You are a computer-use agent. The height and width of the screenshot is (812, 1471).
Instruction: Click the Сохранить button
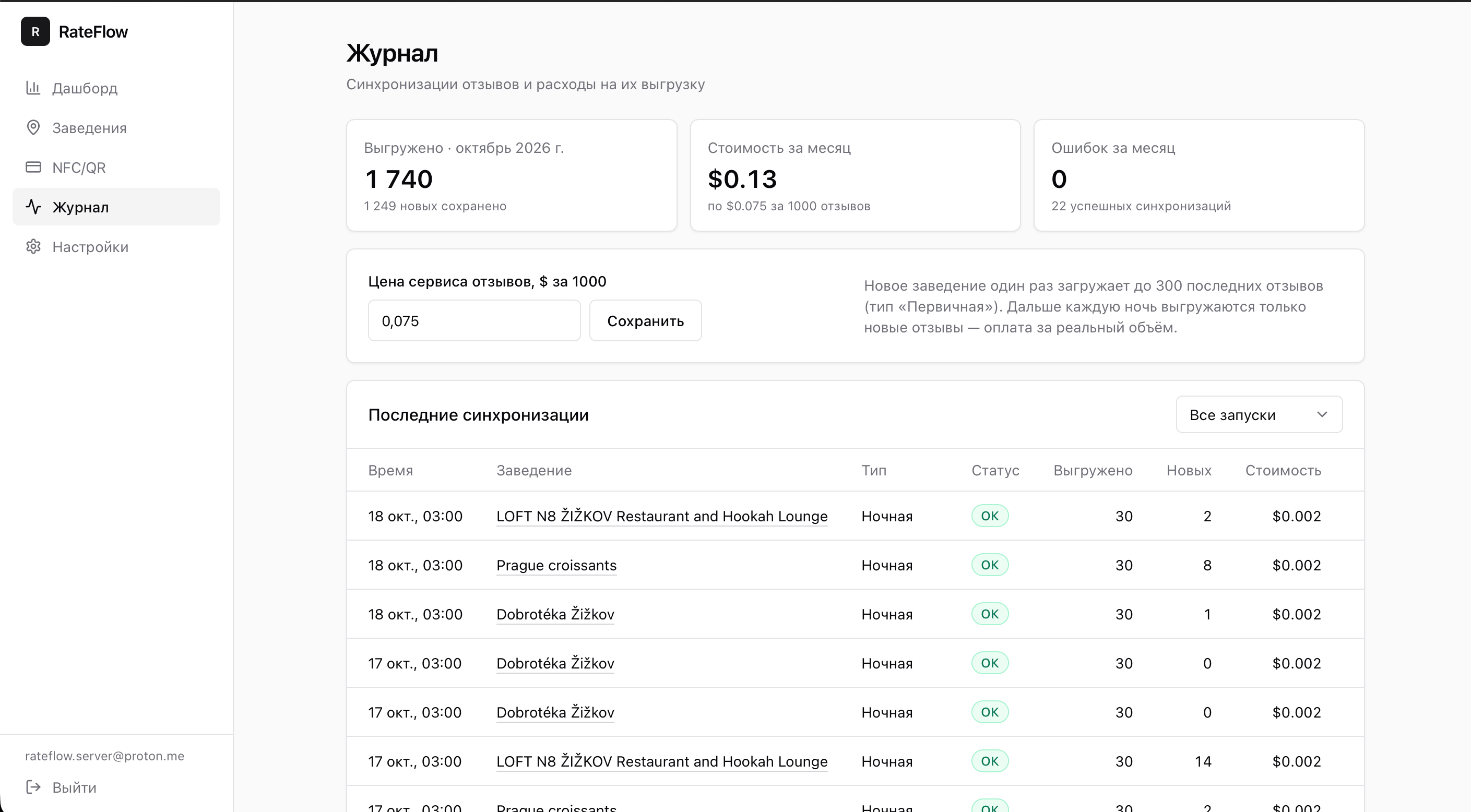645,321
